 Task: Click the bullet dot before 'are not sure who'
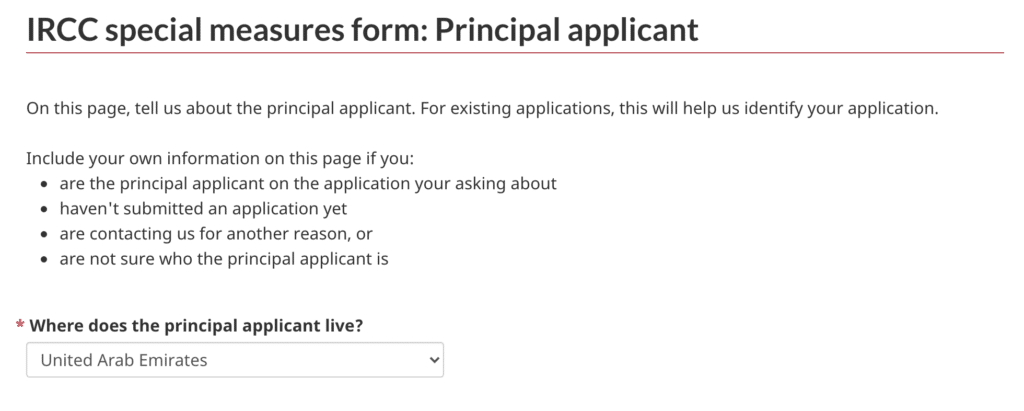45,260
